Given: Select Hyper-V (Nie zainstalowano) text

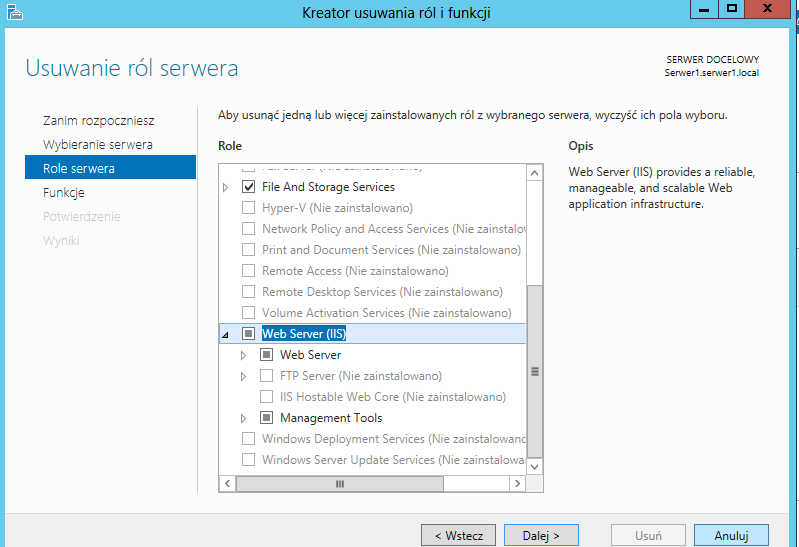Looking at the screenshot, I should click(337, 208).
